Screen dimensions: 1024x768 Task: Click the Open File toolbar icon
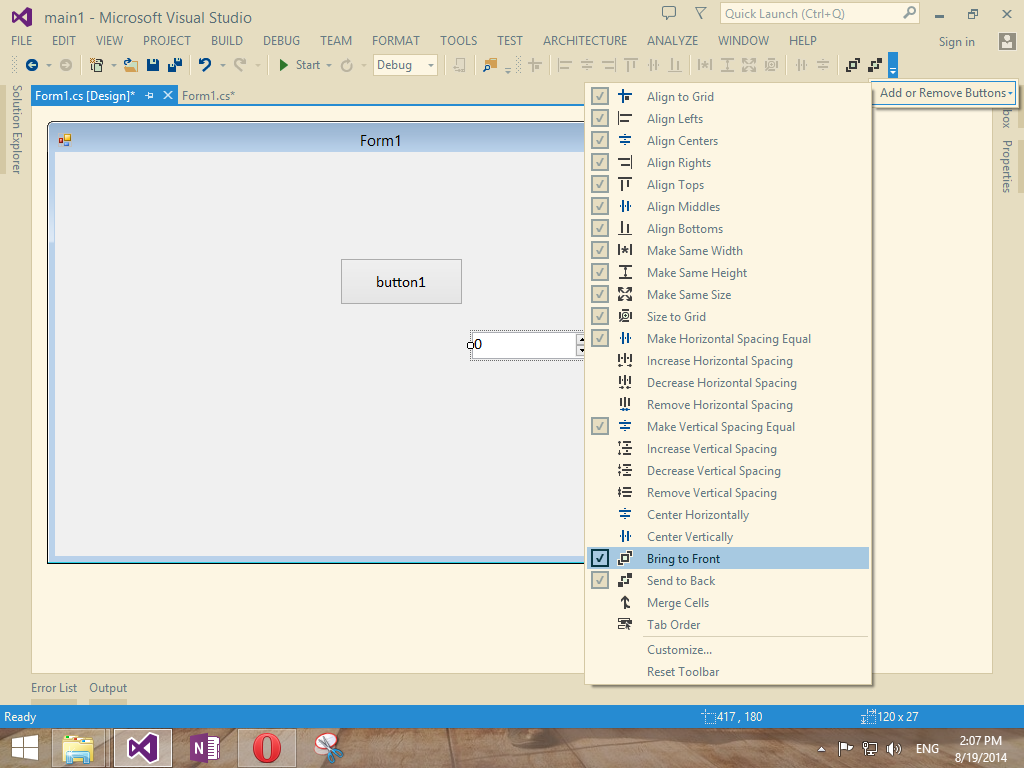pyautogui.click(x=131, y=65)
